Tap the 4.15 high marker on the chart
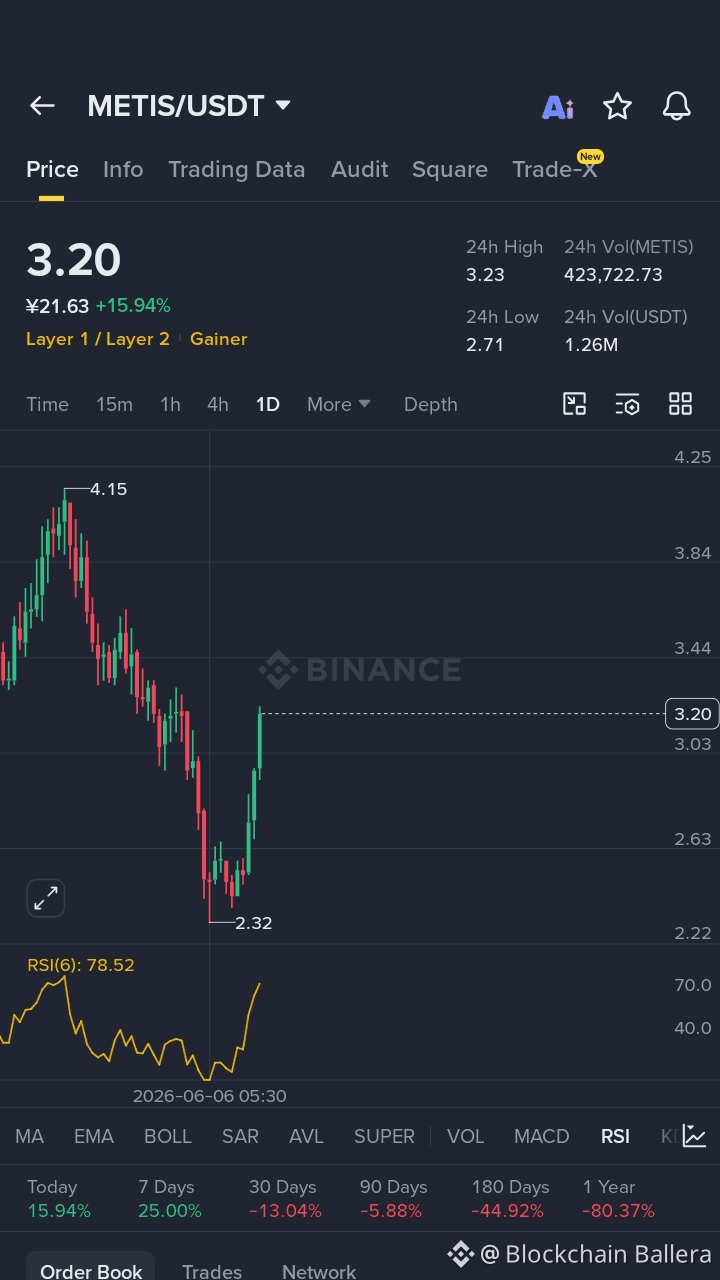The height and width of the screenshot is (1280, 720). coord(108,489)
